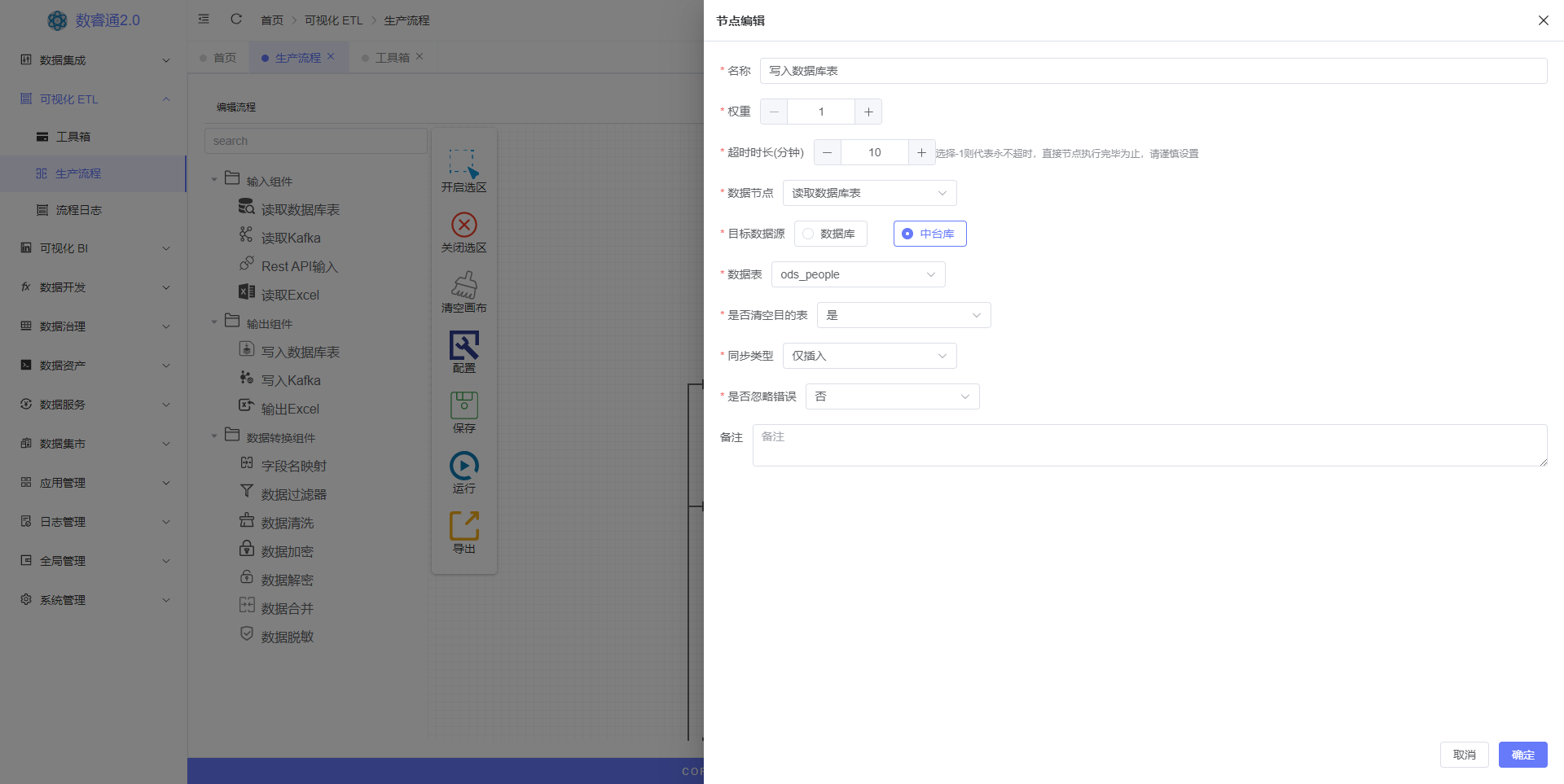Click the 开启选区 selection tool icon
The width and height of the screenshot is (1564, 784).
tap(463, 164)
